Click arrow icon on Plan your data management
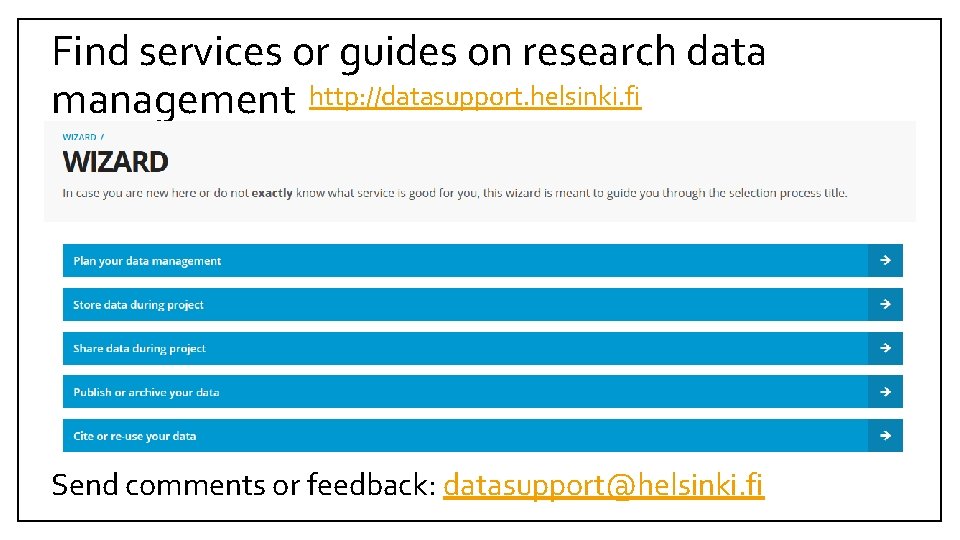 pos(885,260)
